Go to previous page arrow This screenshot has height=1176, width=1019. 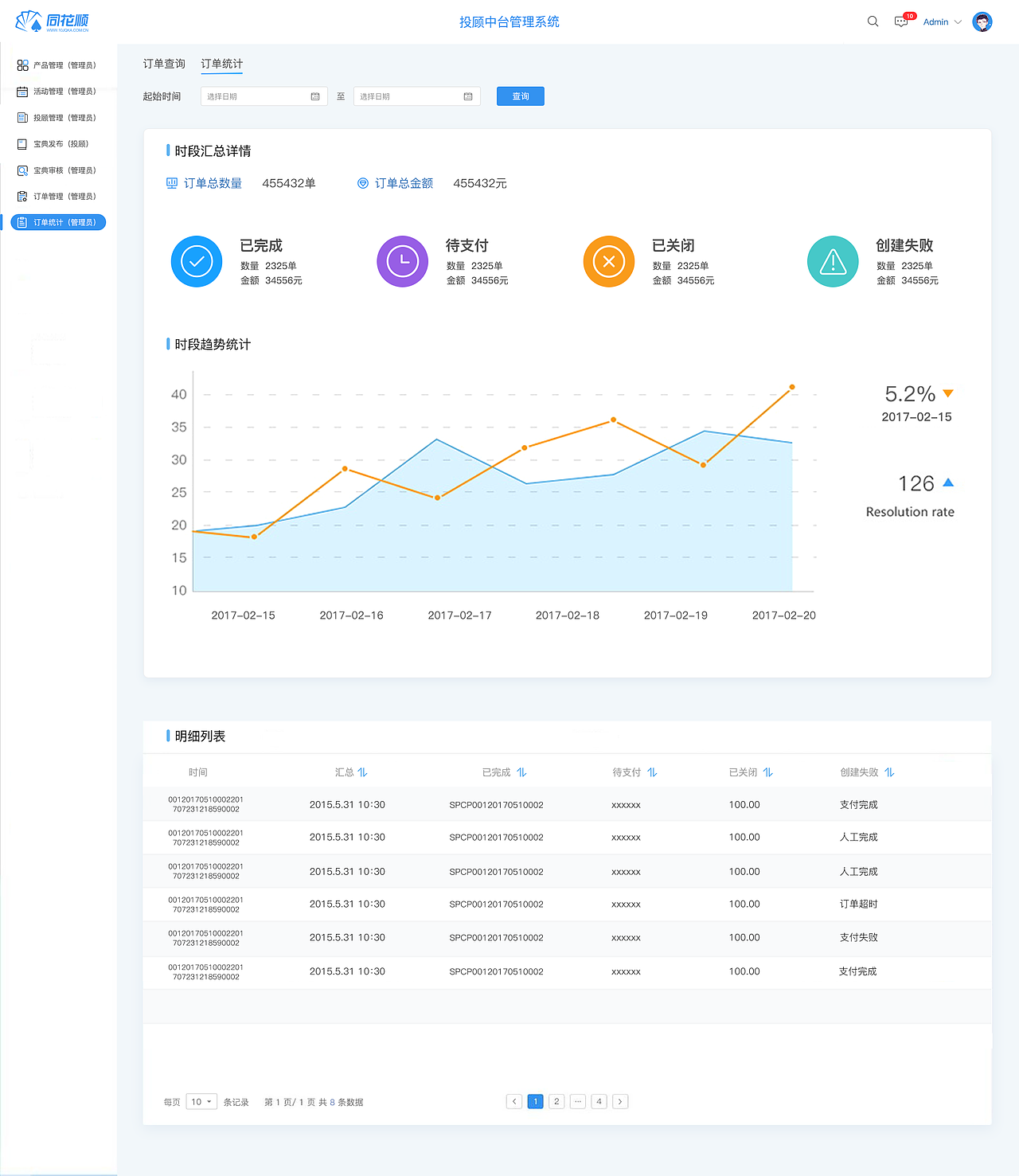coord(514,1102)
